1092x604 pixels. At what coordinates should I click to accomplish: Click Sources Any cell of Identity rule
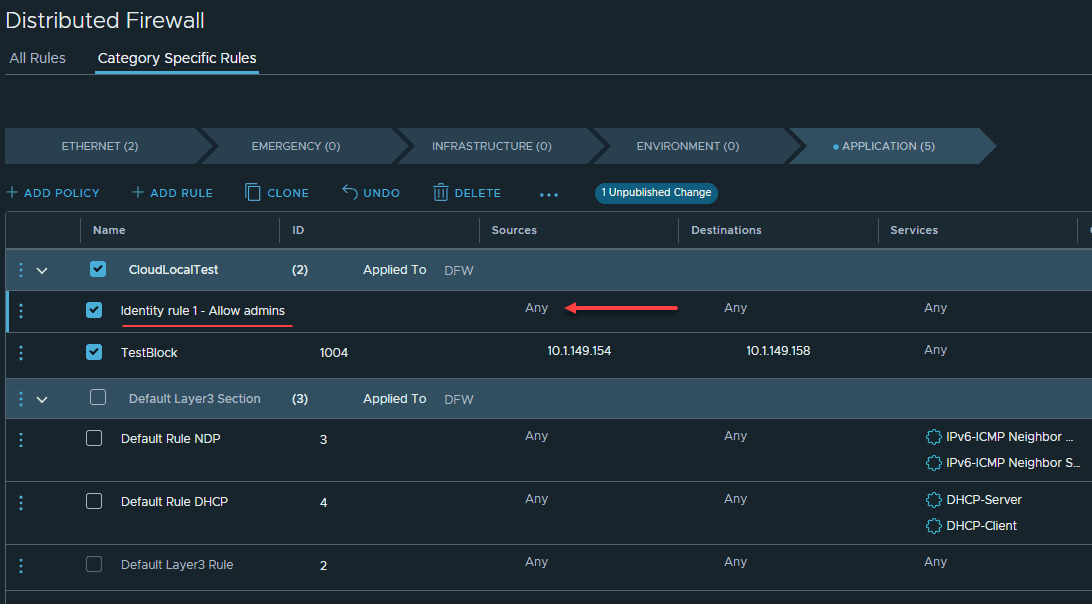coord(537,308)
